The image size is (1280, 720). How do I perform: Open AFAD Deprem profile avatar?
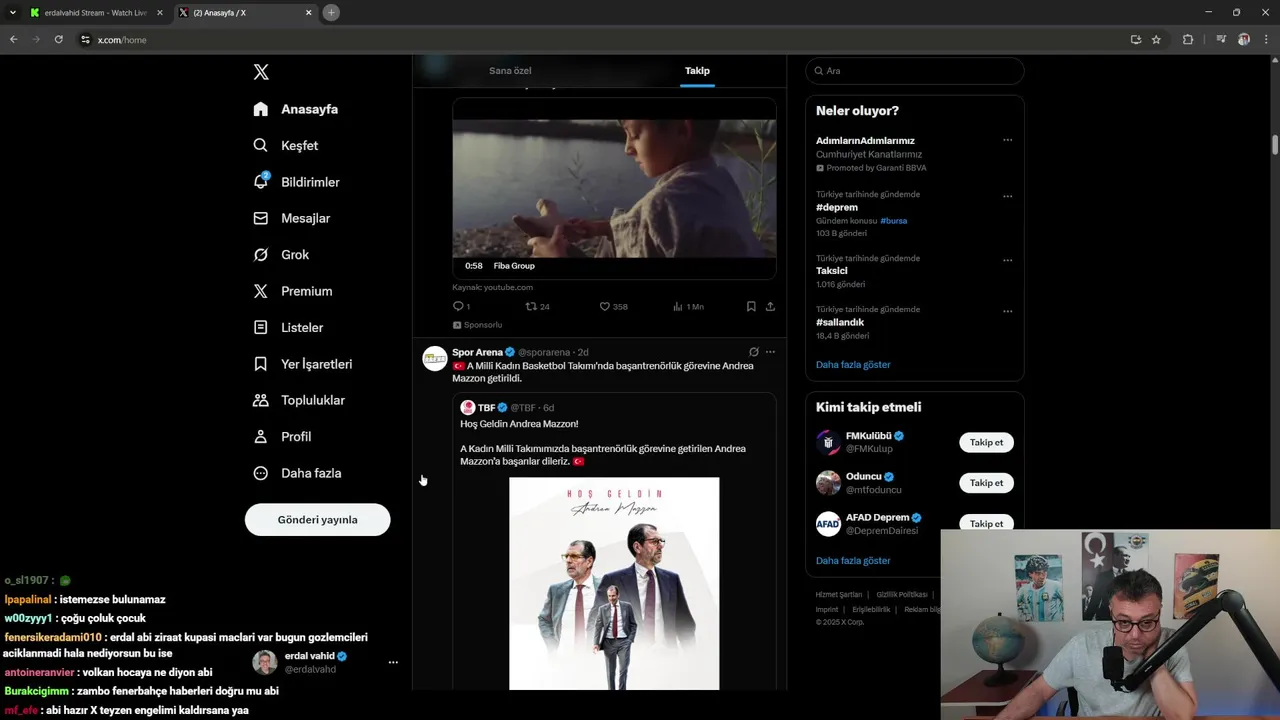(828, 524)
